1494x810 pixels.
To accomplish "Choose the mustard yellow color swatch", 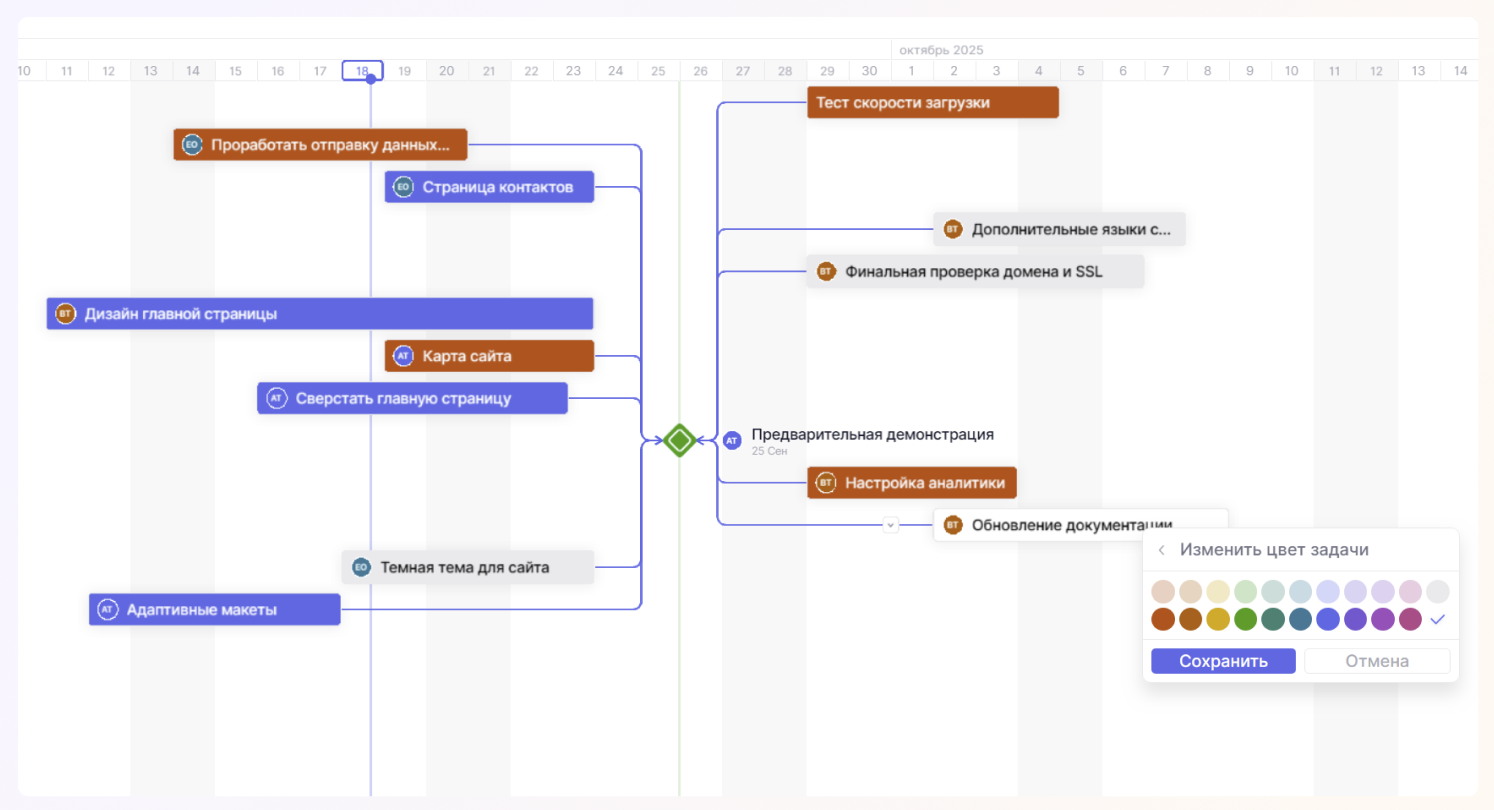I will click(x=1218, y=620).
